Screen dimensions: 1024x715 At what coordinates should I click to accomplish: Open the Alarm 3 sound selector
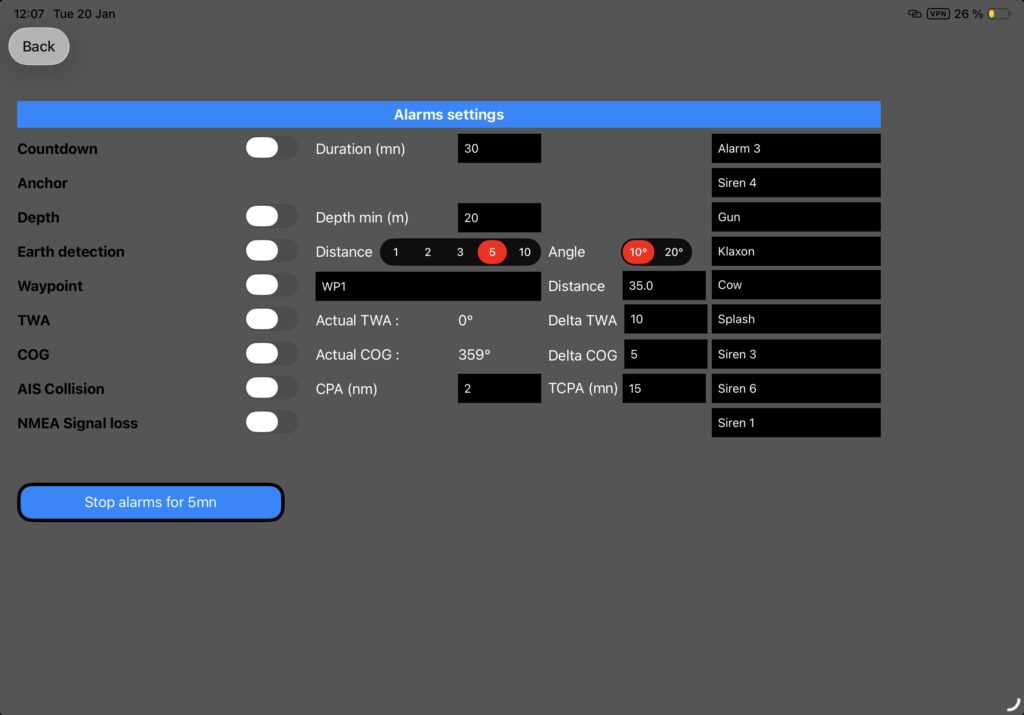coord(795,147)
